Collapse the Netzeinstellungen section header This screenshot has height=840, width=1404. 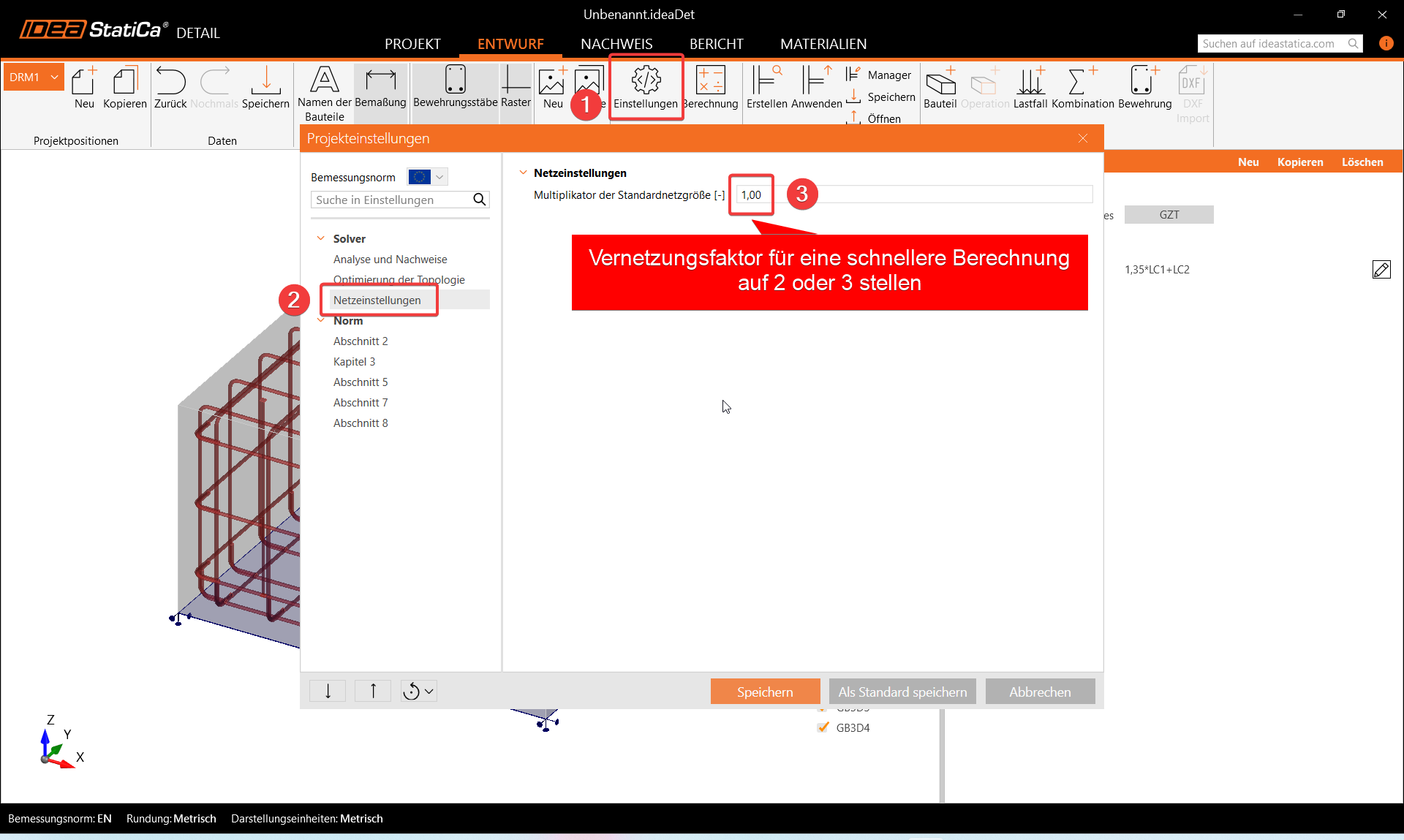[523, 173]
